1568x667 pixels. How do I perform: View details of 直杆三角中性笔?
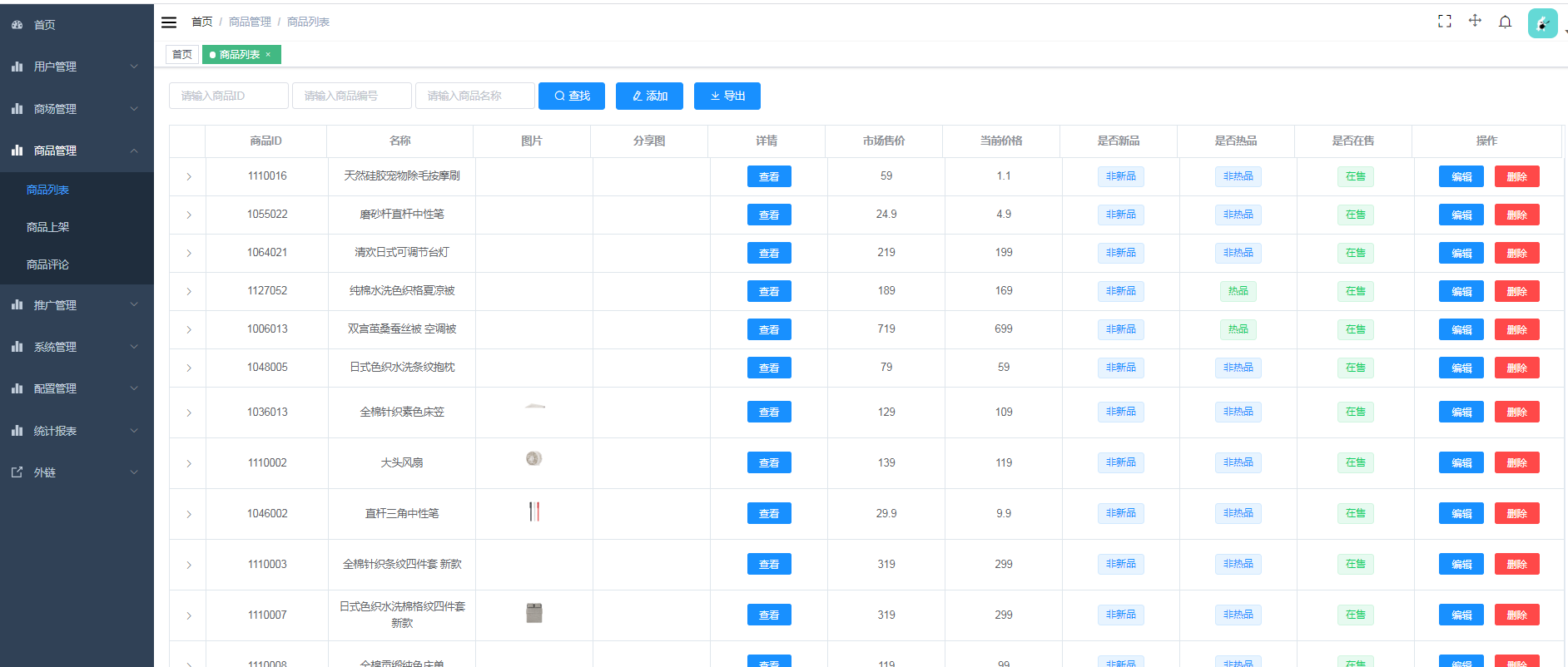click(769, 513)
